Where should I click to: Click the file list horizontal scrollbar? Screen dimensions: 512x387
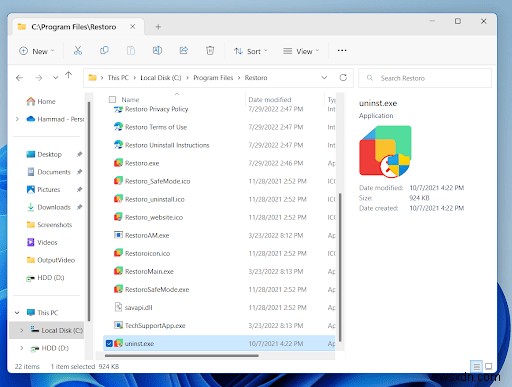click(x=182, y=356)
